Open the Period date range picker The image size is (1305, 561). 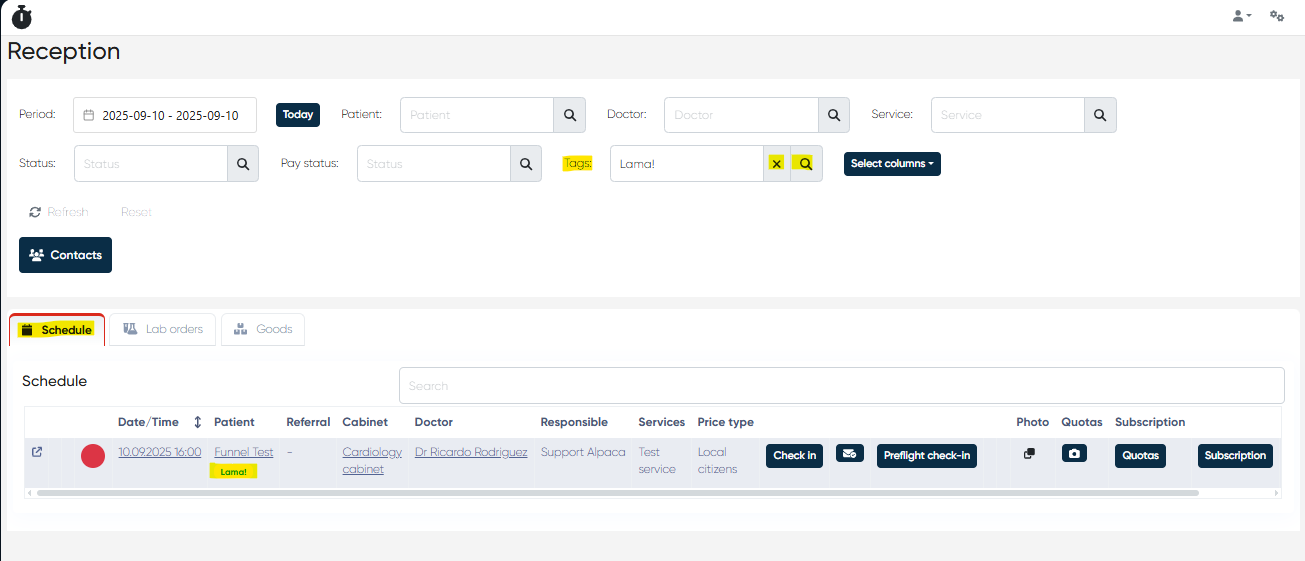(165, 115)
